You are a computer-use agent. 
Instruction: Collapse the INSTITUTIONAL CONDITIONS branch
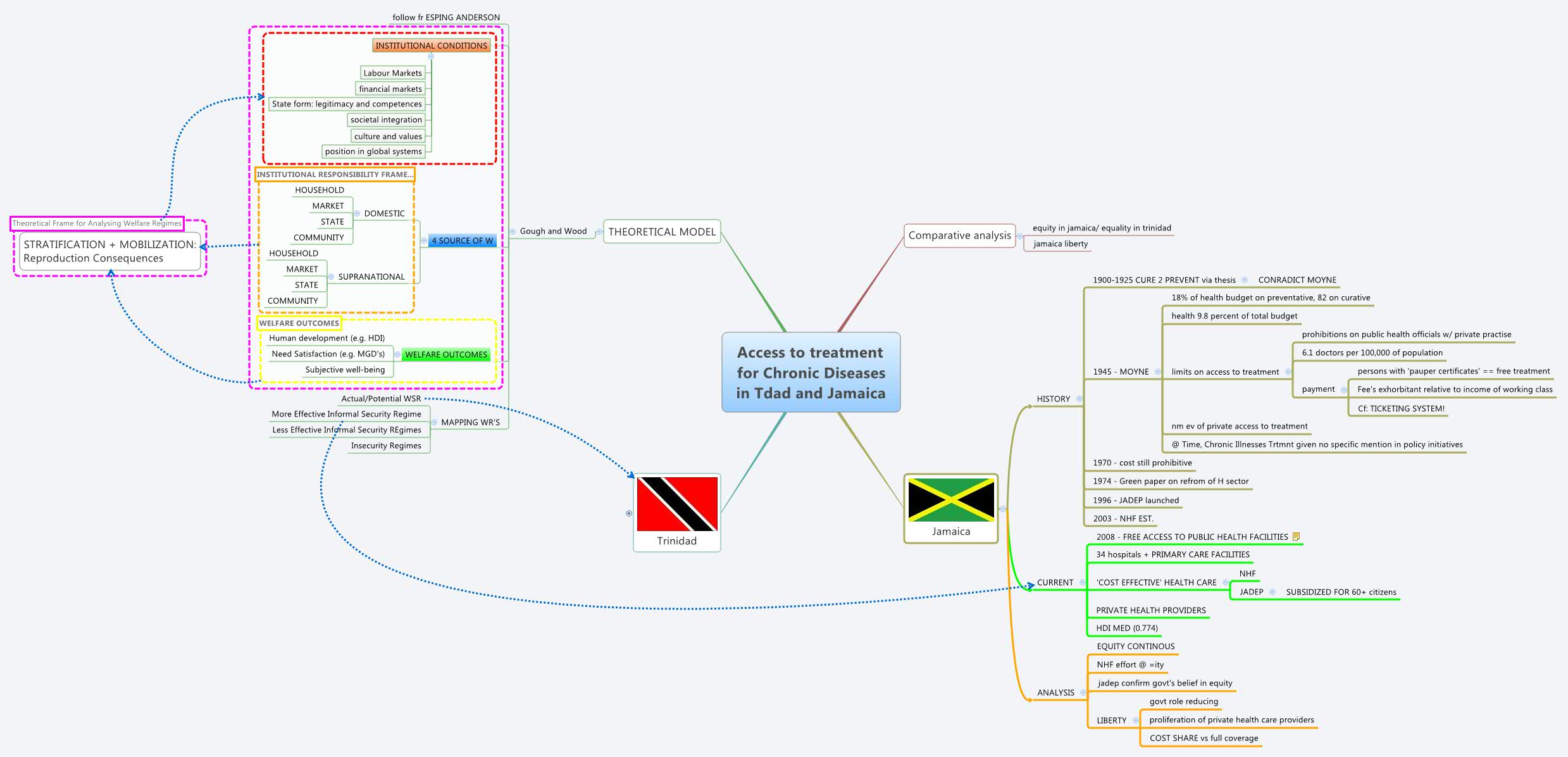432,55
